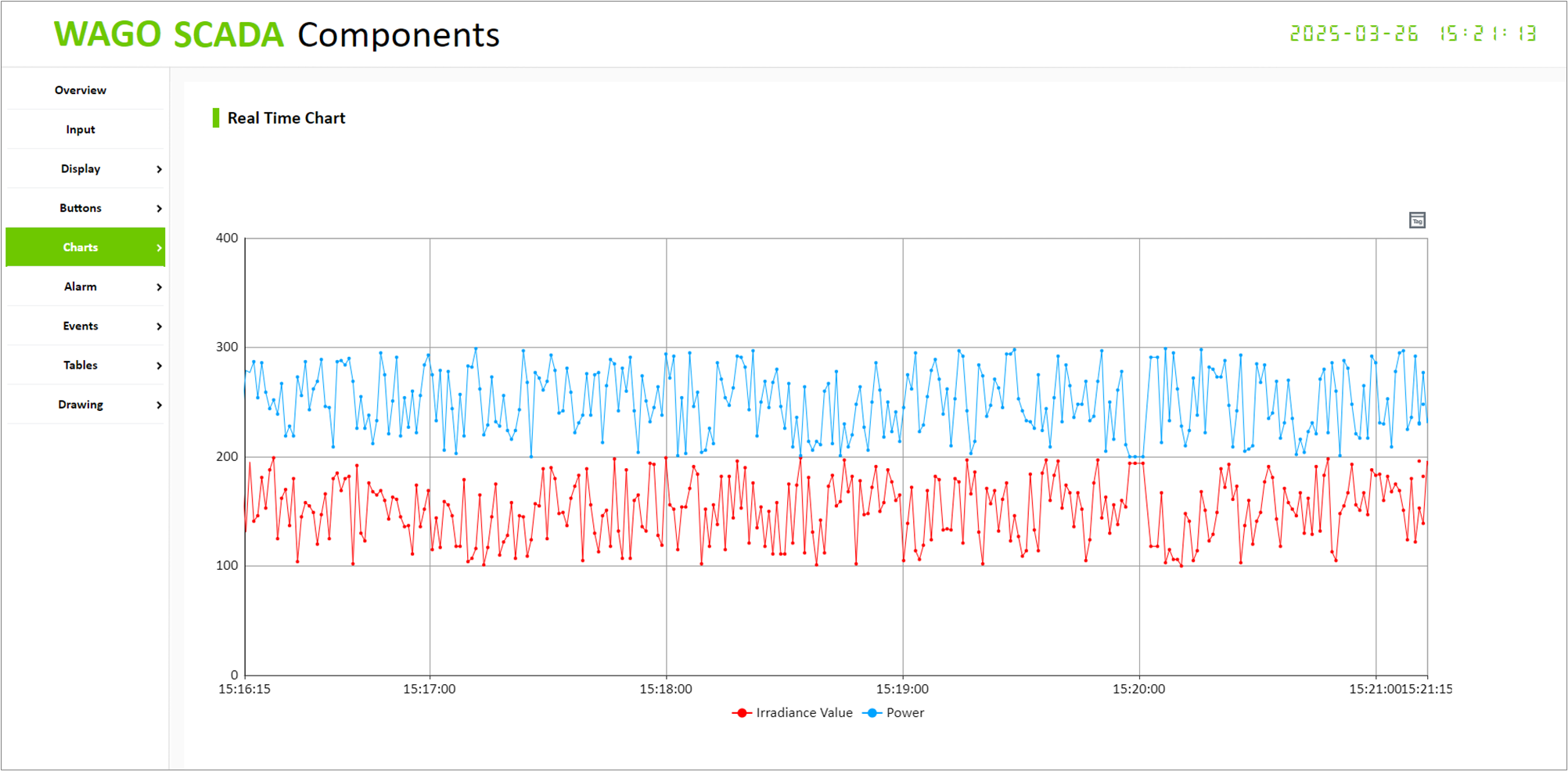
Task: Open the Events menu entry
Action: coord(81,326)
